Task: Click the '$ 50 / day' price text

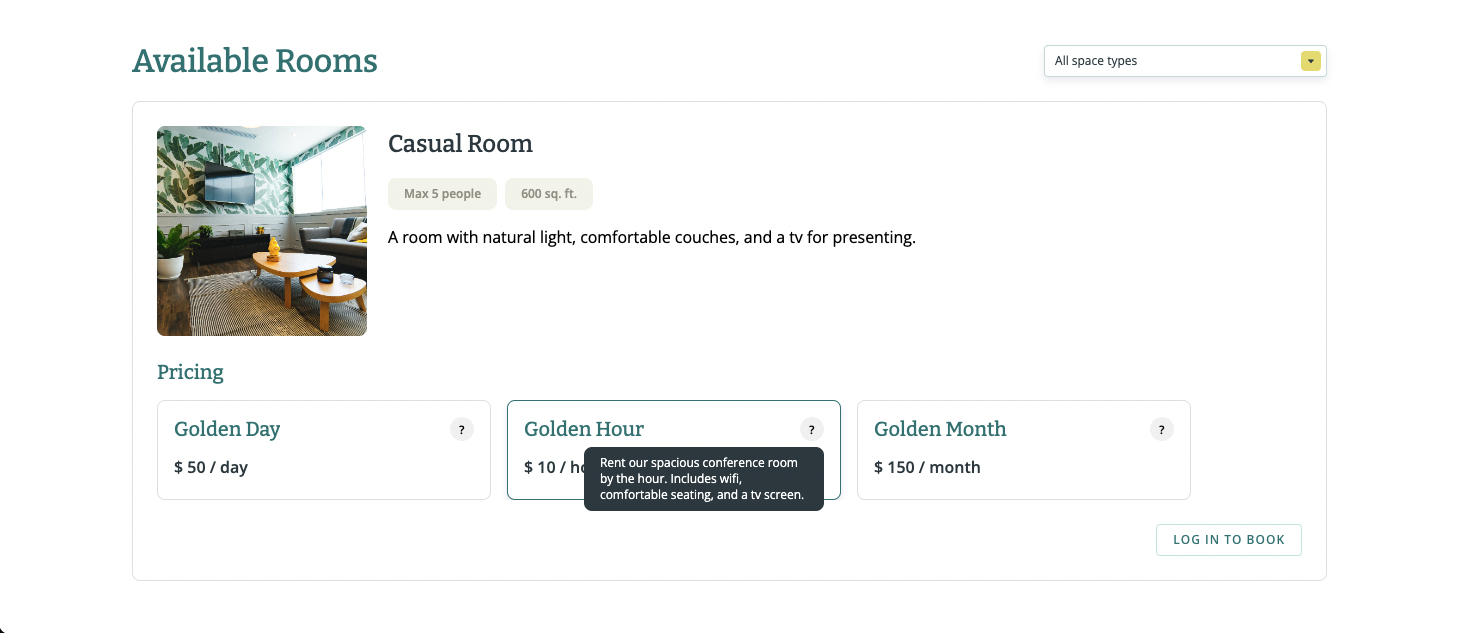Action: point(211,467)
